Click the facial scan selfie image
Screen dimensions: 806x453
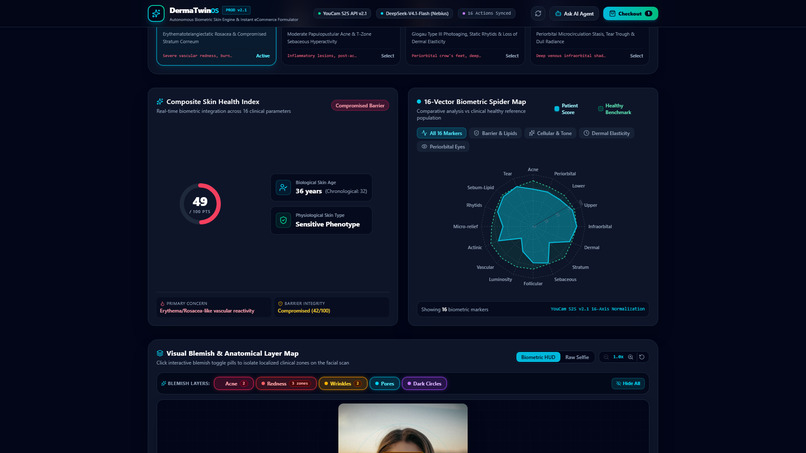pos(403,428)
